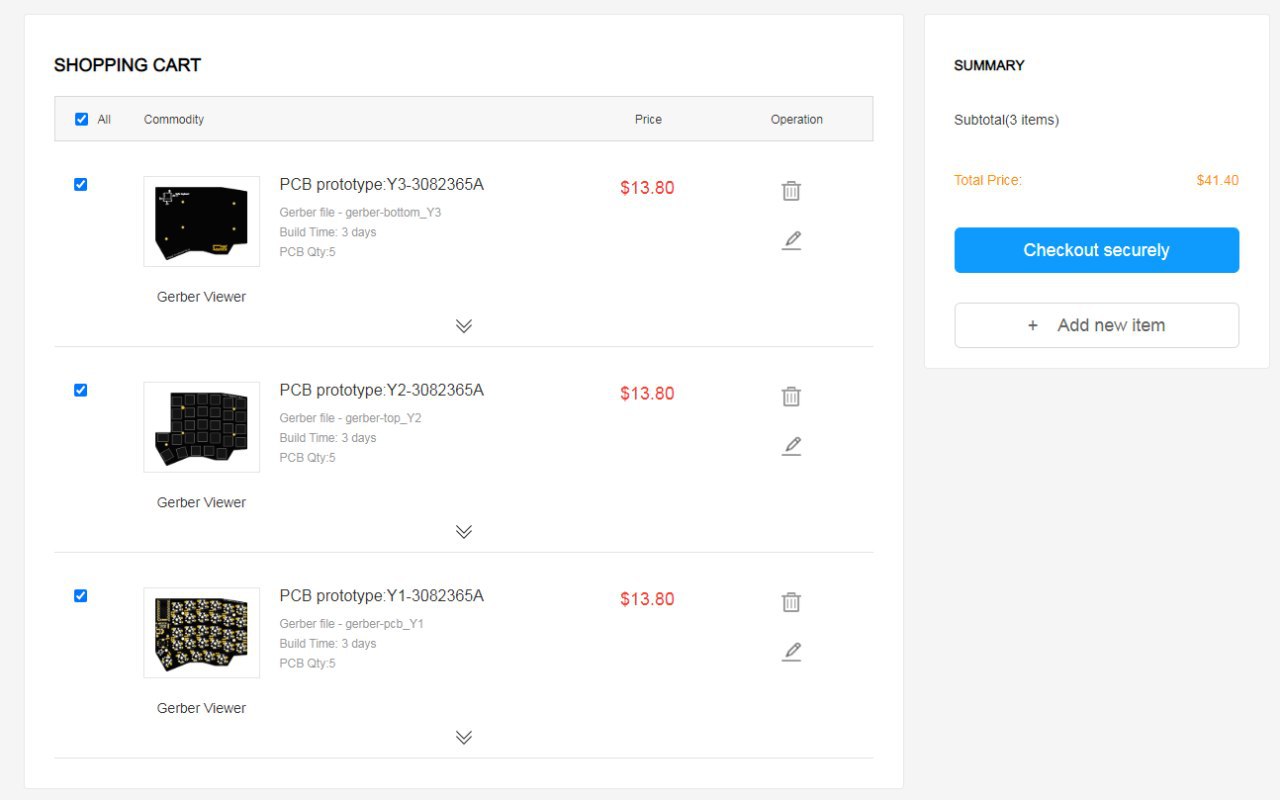Open Gerber Viewer for the Y1 board
This screenshot has height=800, width=1280.
(201, 708)
